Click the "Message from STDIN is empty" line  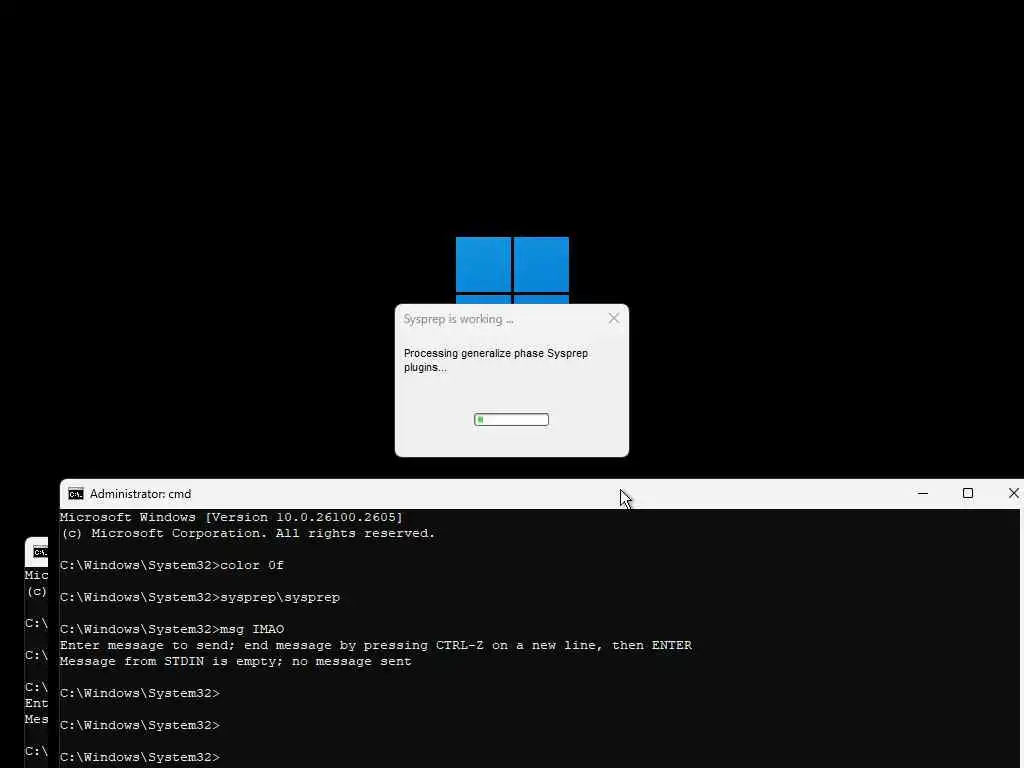point(235,662)
